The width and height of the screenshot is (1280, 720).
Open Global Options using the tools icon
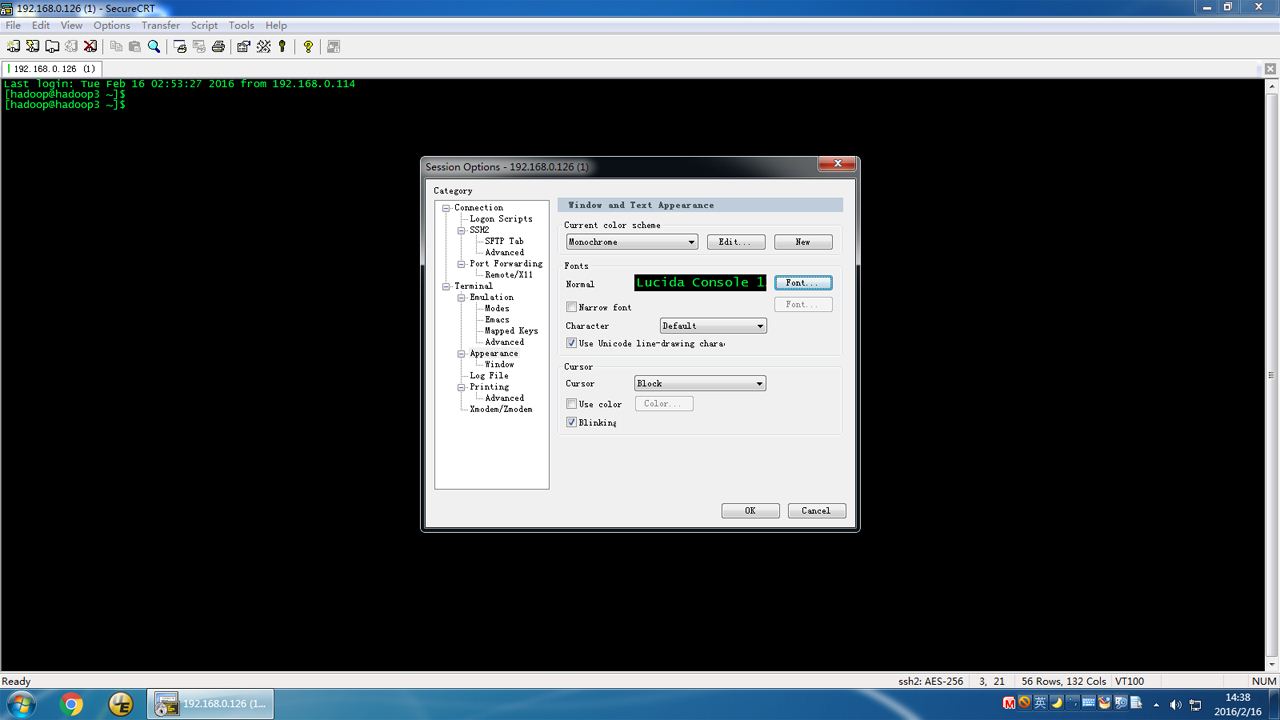(x=263, y=46)
